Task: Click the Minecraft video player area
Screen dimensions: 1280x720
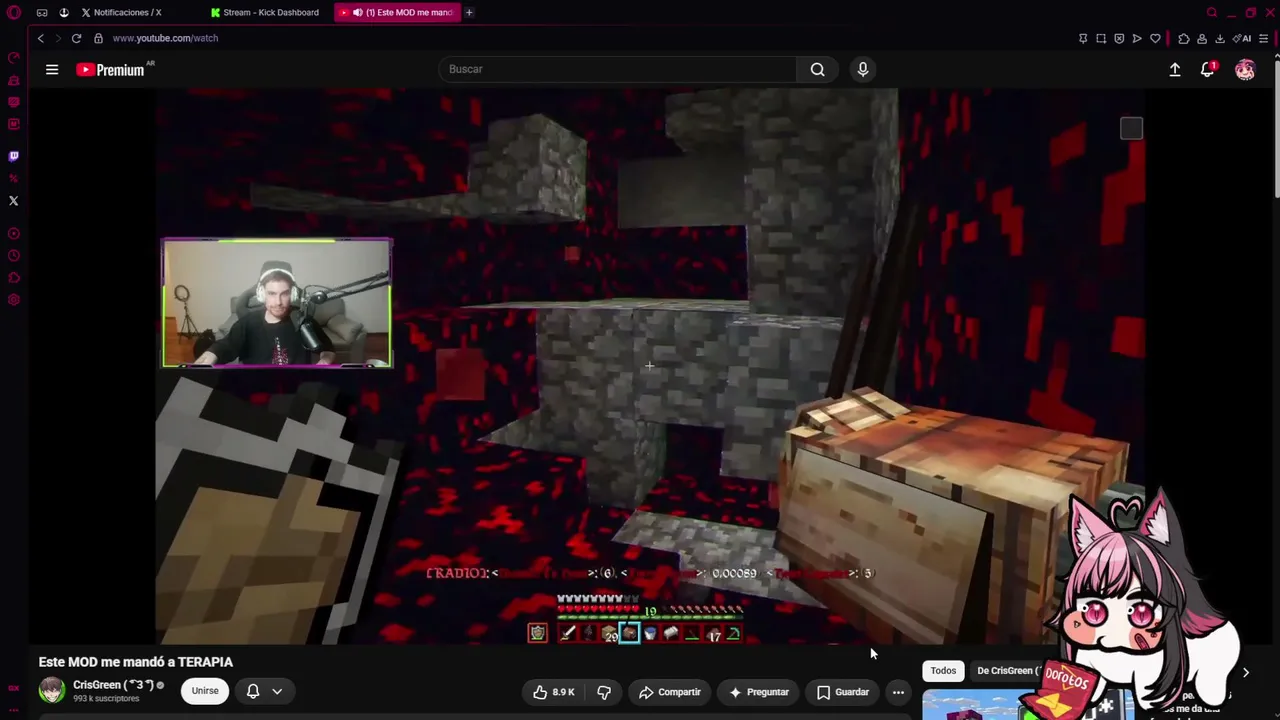Action: [648, 366]
